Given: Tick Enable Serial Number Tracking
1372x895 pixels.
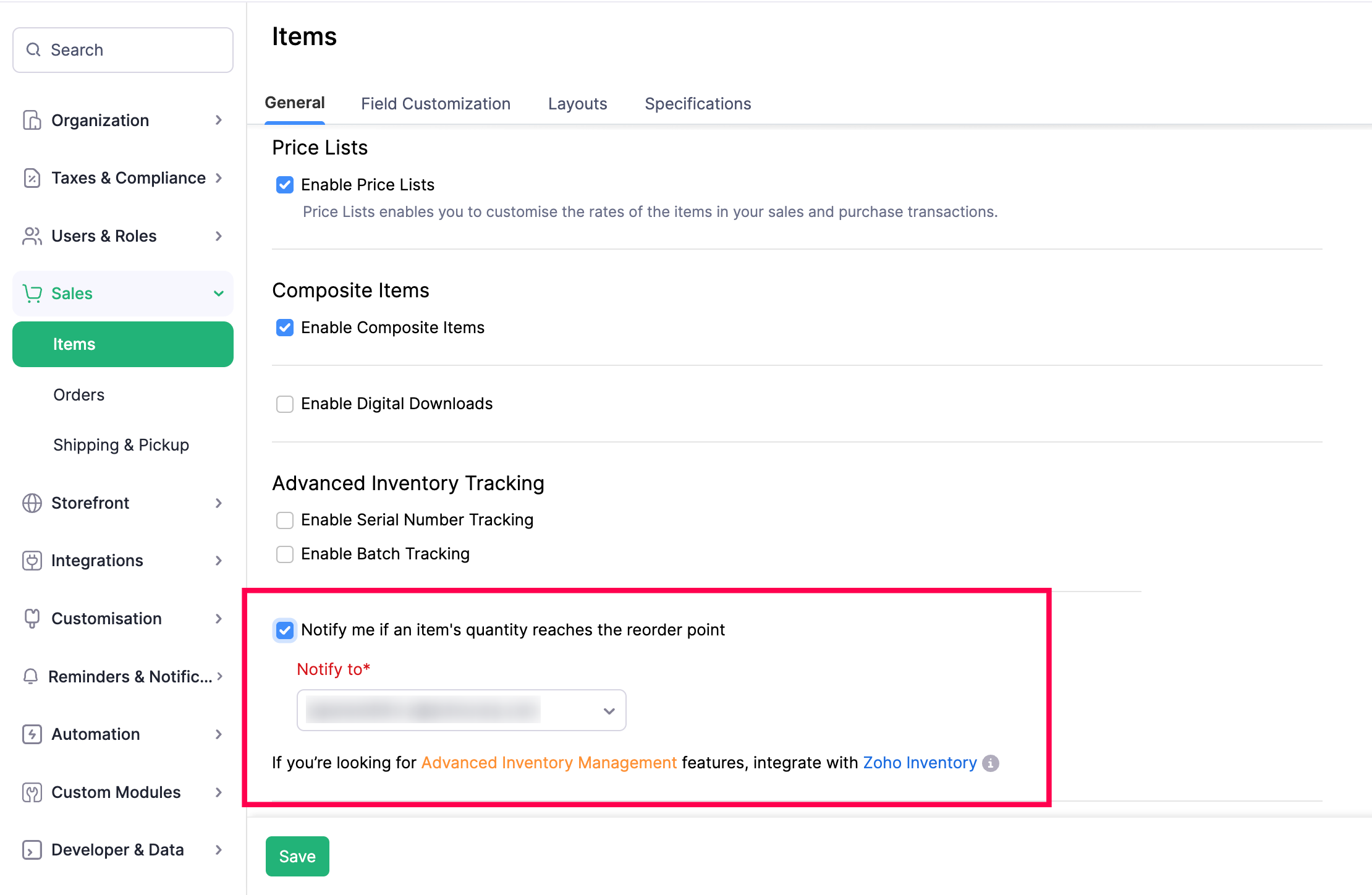Looking at the screenshot, I should (x=285, y=520).
